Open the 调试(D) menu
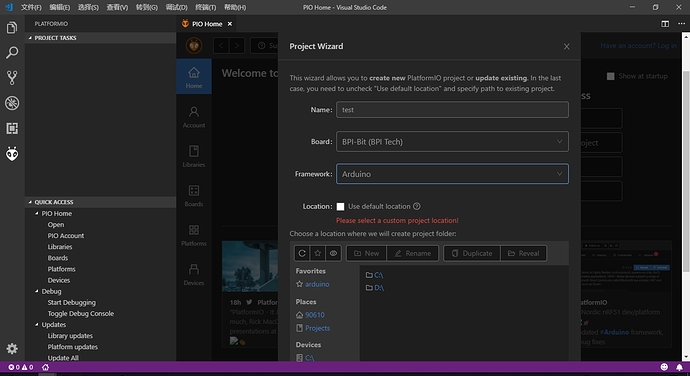Screen dimensions: 690x376 tap(176, 7)
